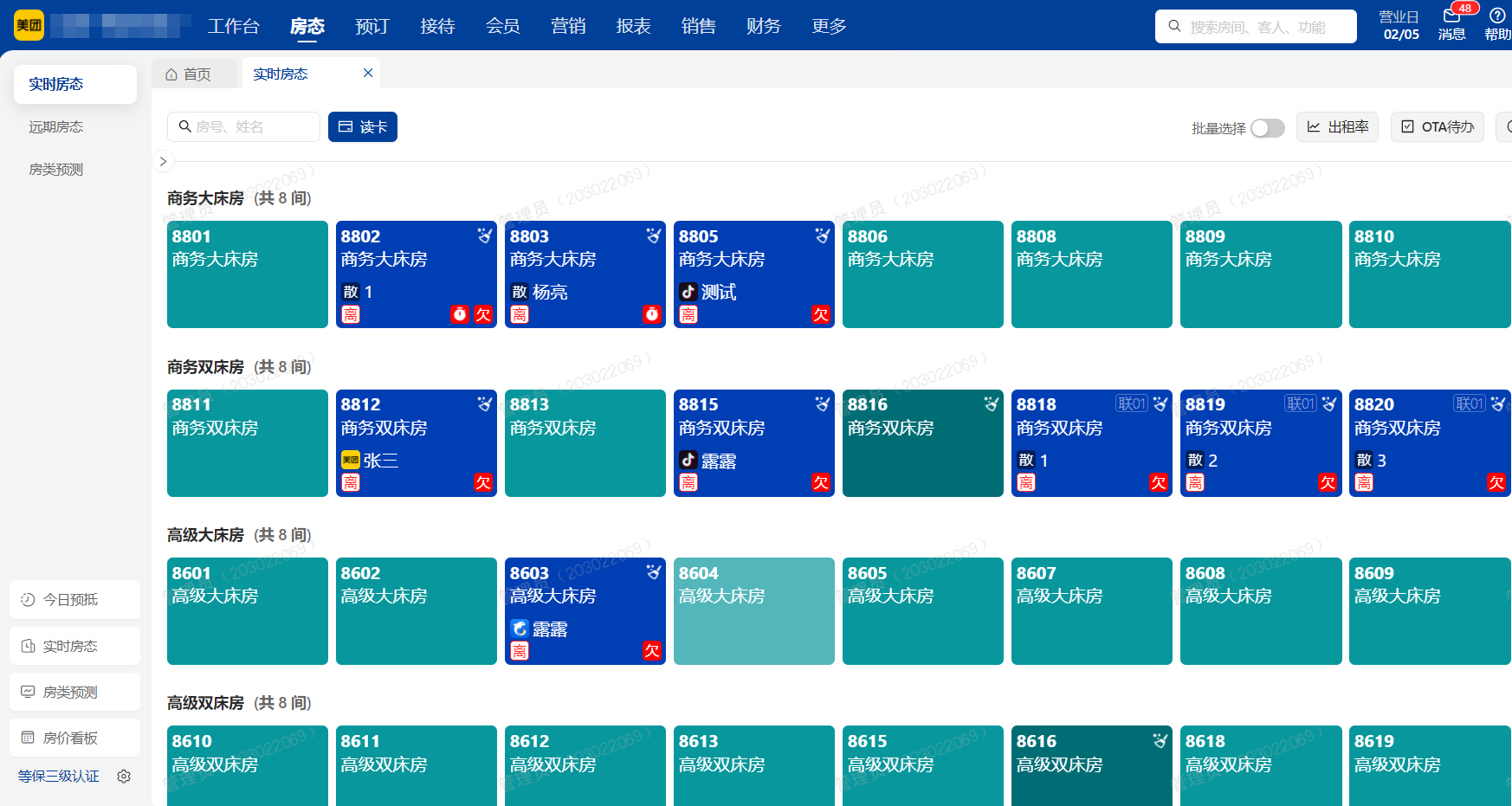Click the 离 badge on room 8812

pyautogui.click(x=351, y=482)
